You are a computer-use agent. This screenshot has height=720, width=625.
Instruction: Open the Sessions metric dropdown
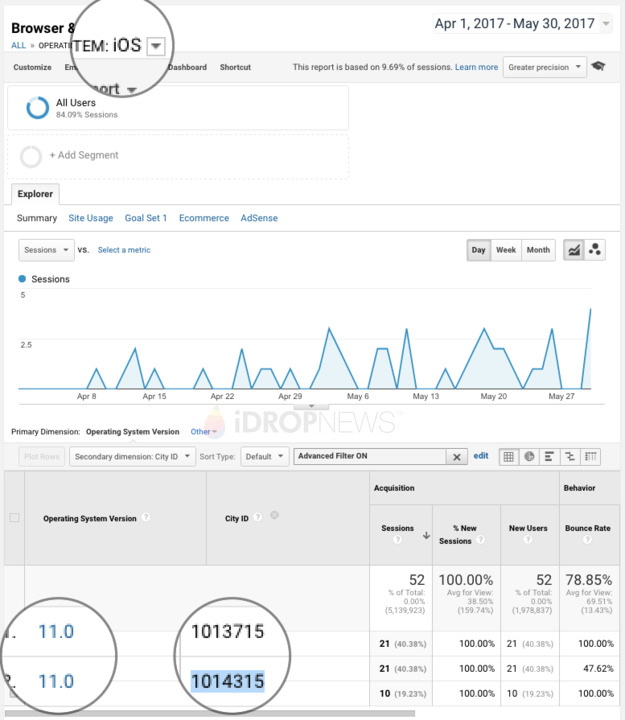[x=46, y=250]
